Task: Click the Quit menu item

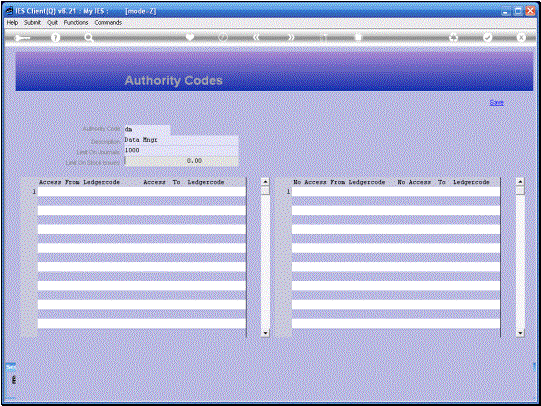Action: 52,22
